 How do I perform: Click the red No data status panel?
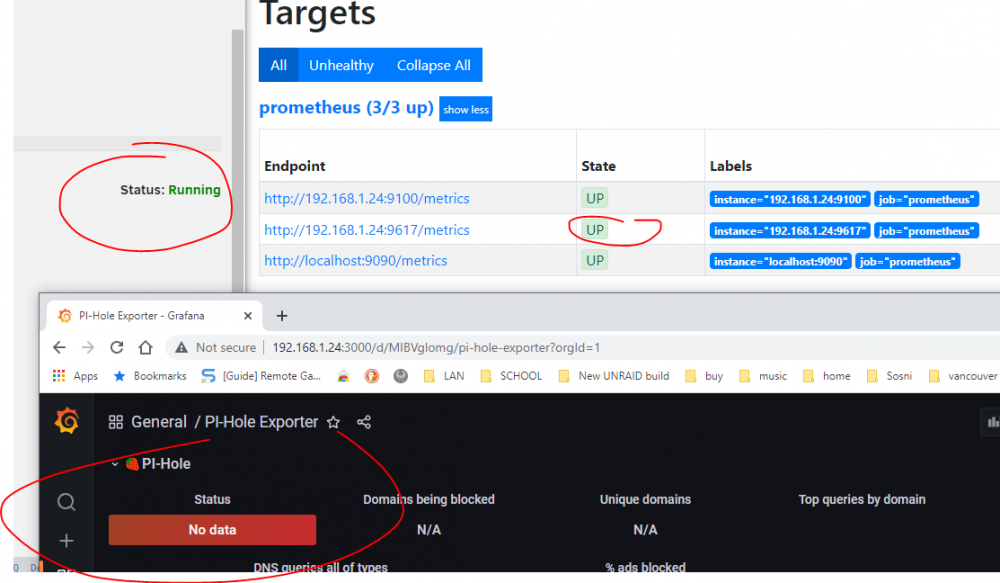point(212,529)
